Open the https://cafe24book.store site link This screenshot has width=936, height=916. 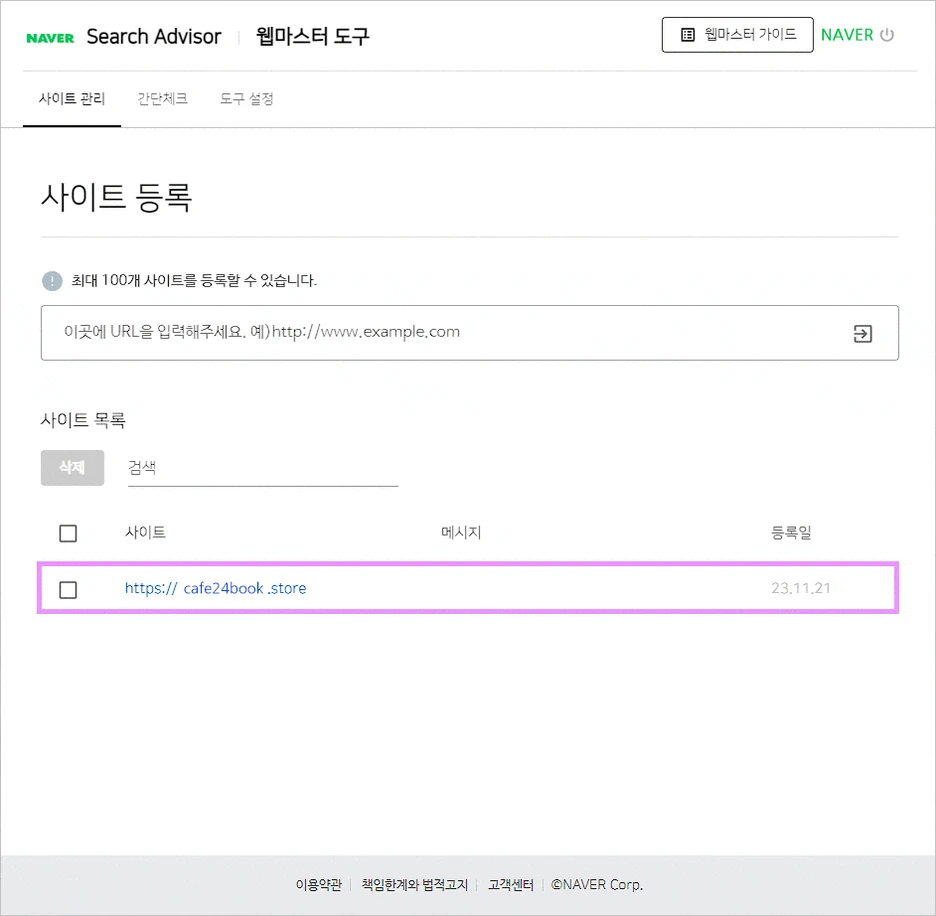point(215,588)
